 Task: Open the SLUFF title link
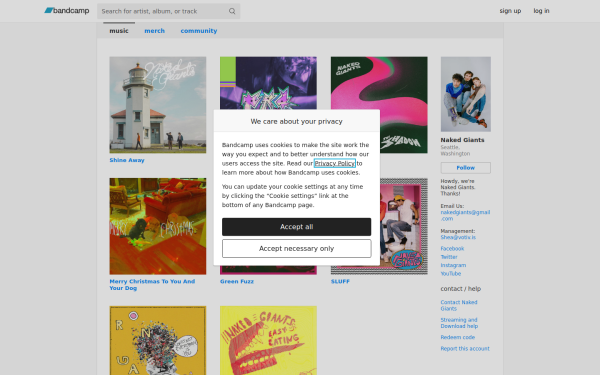click(340, 281)
